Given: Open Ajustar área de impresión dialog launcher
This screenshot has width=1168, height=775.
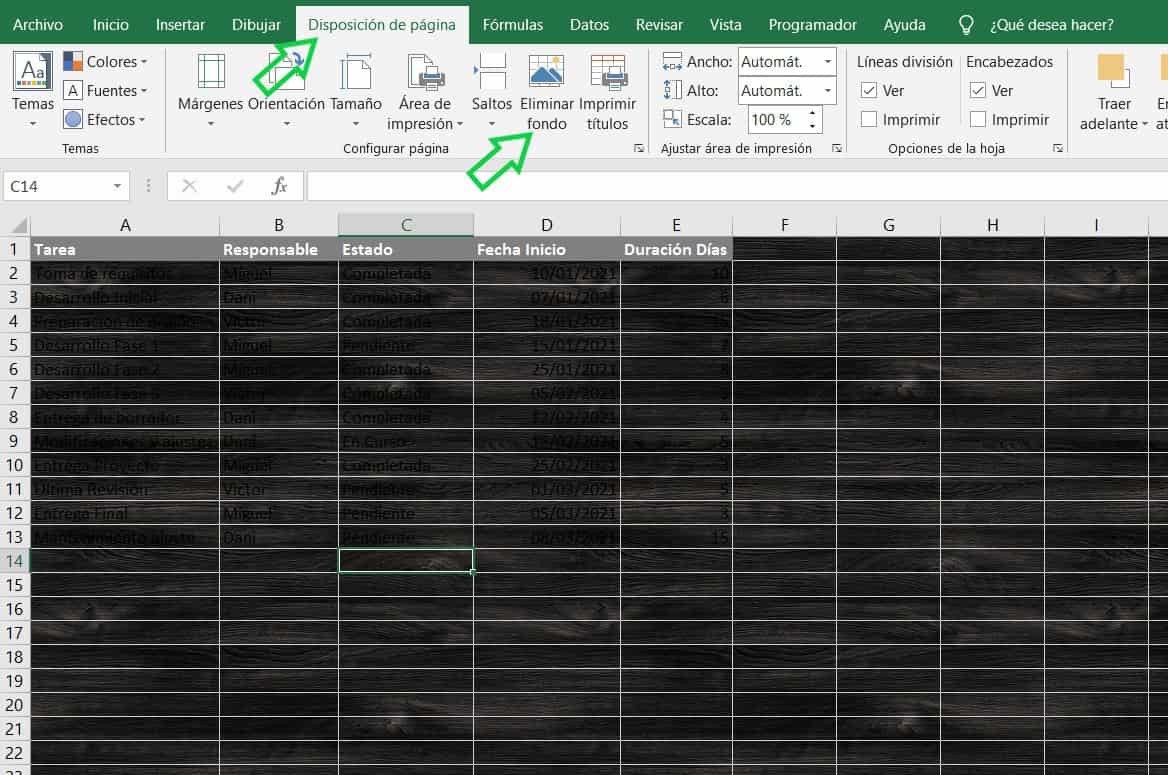Looking at the screenshot, I should click(x=837, y=148).
